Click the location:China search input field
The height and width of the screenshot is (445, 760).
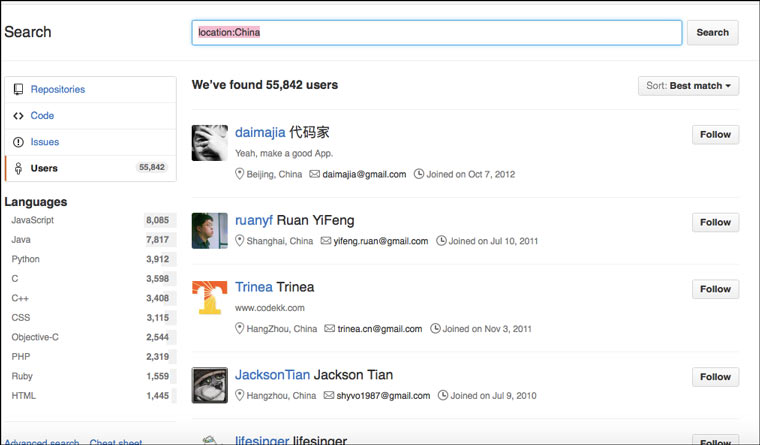point(437,32)
